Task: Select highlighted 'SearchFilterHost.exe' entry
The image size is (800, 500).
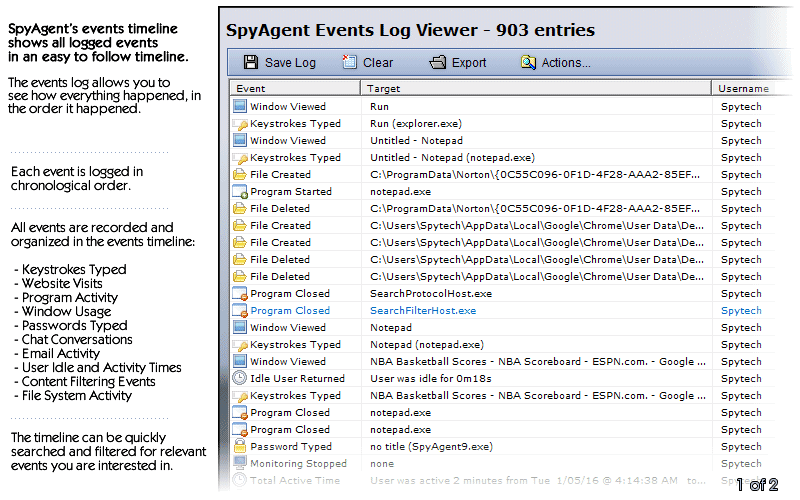Action: 422,310
